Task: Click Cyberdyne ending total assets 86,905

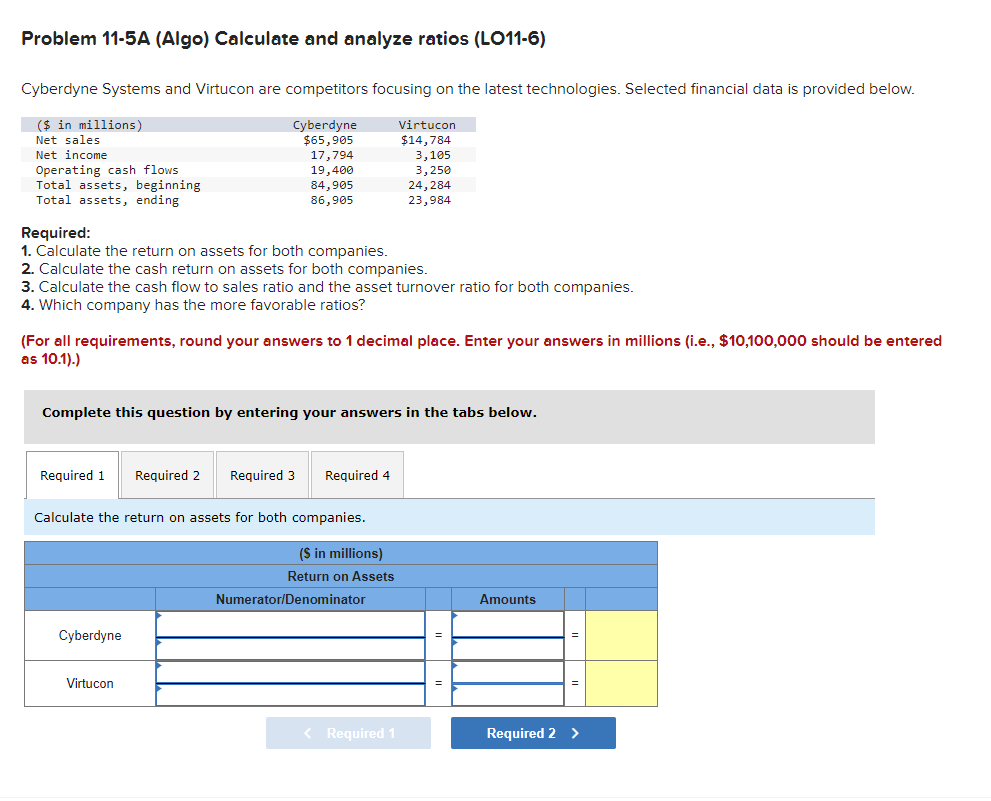Action: tap(332, 200)
